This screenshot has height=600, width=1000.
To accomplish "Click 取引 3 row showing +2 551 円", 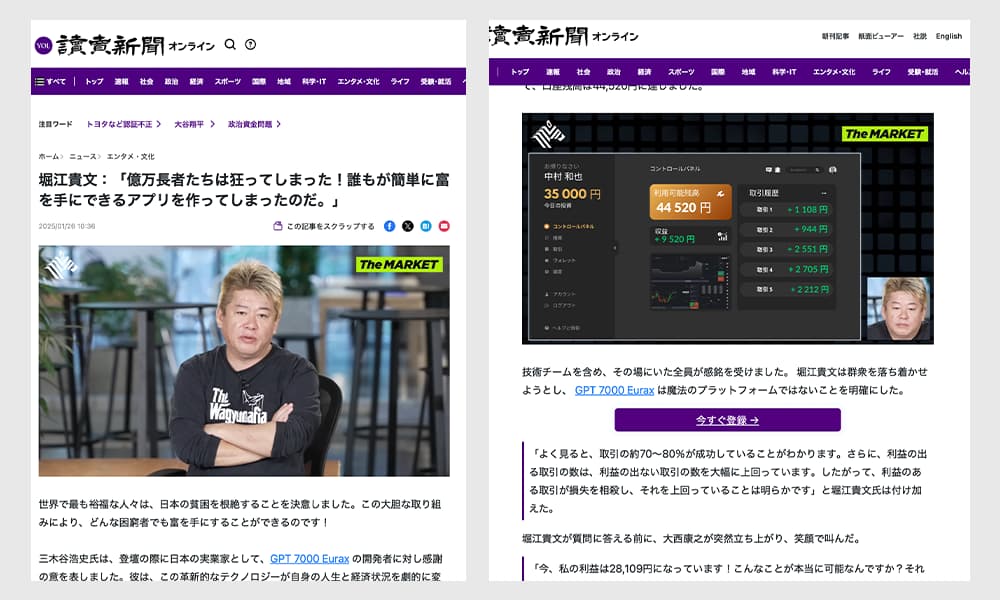I will [x=788, y=249].
